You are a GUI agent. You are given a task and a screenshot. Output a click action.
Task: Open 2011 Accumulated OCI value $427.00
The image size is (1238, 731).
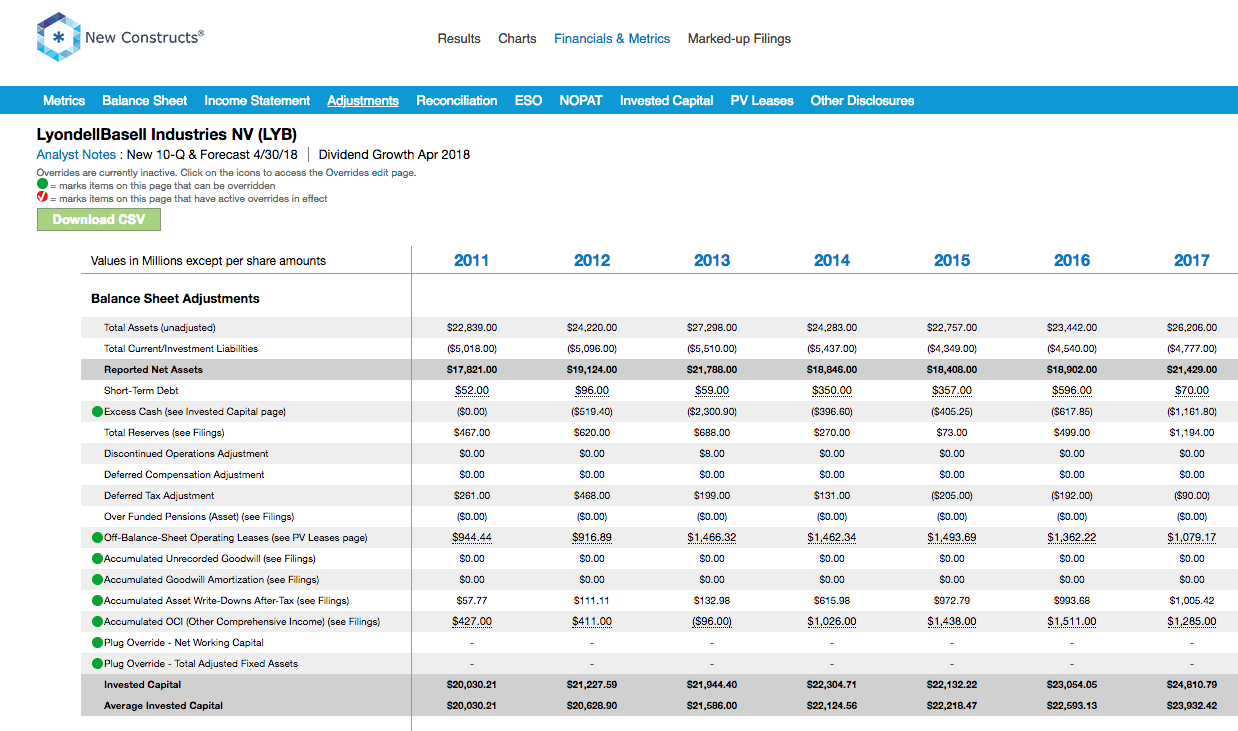472,622
